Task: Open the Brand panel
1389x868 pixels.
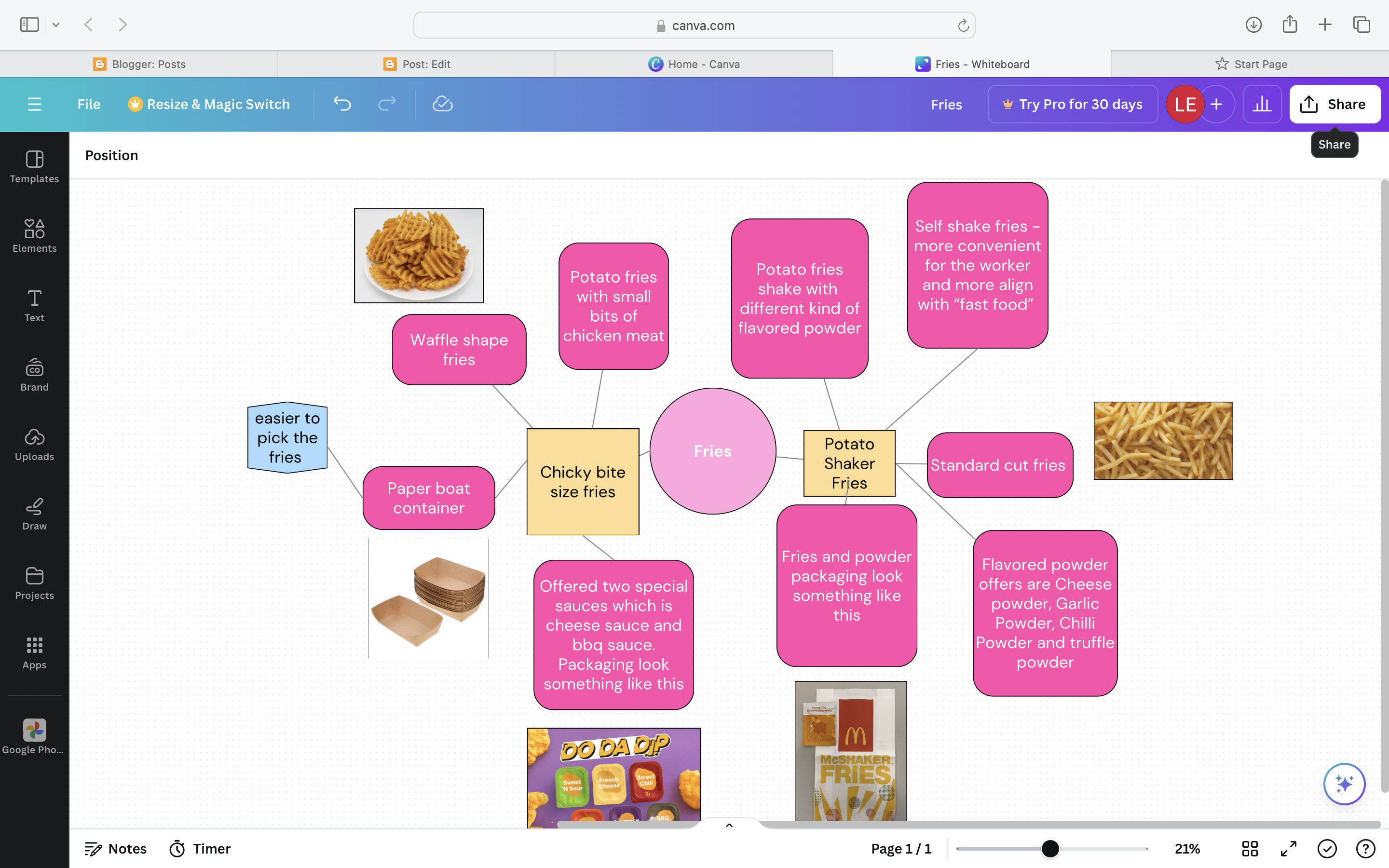Action: point(34,375)
